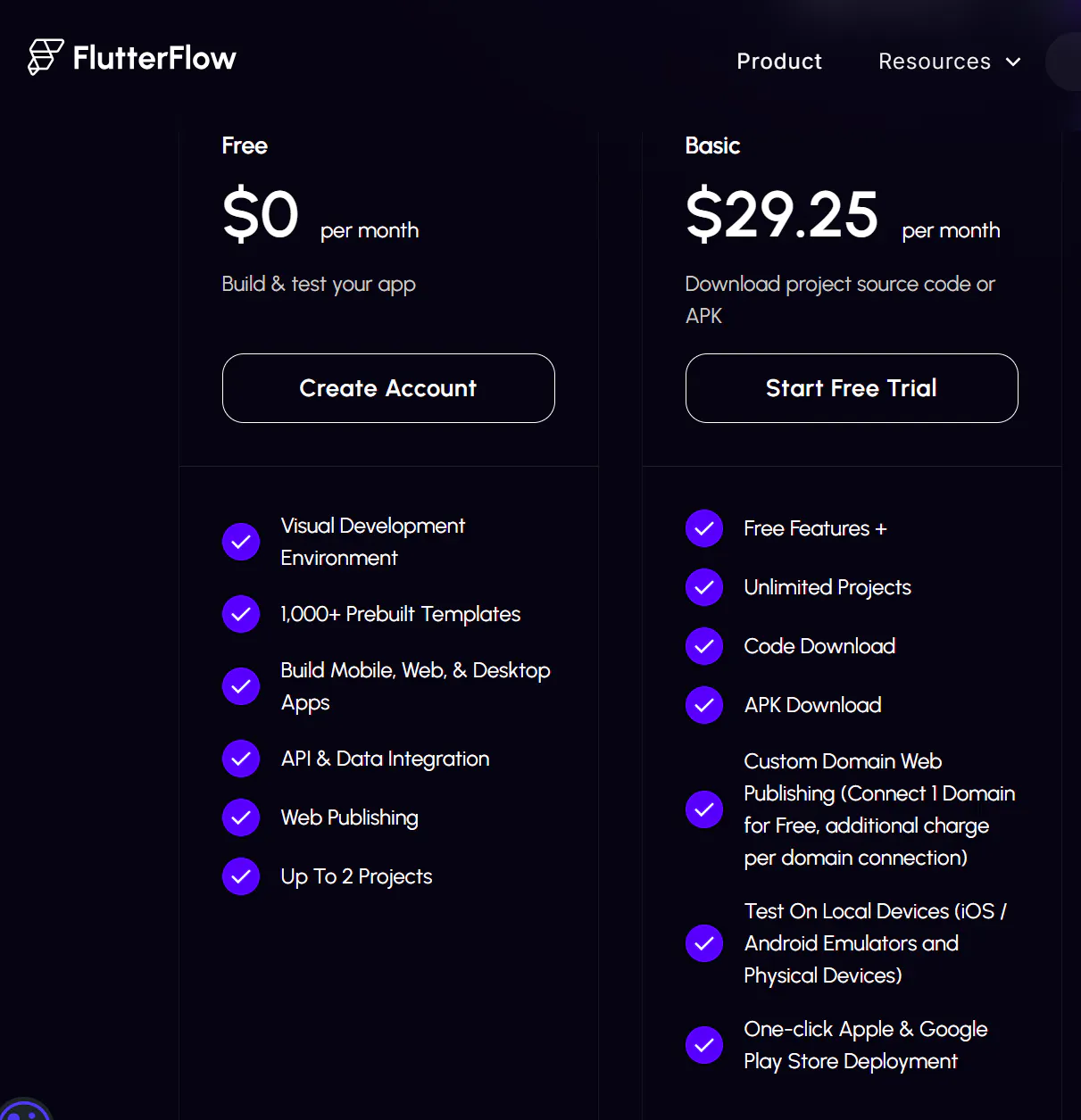
Task: Expand the Resources dropdown menu
Action: pos(935,62)
